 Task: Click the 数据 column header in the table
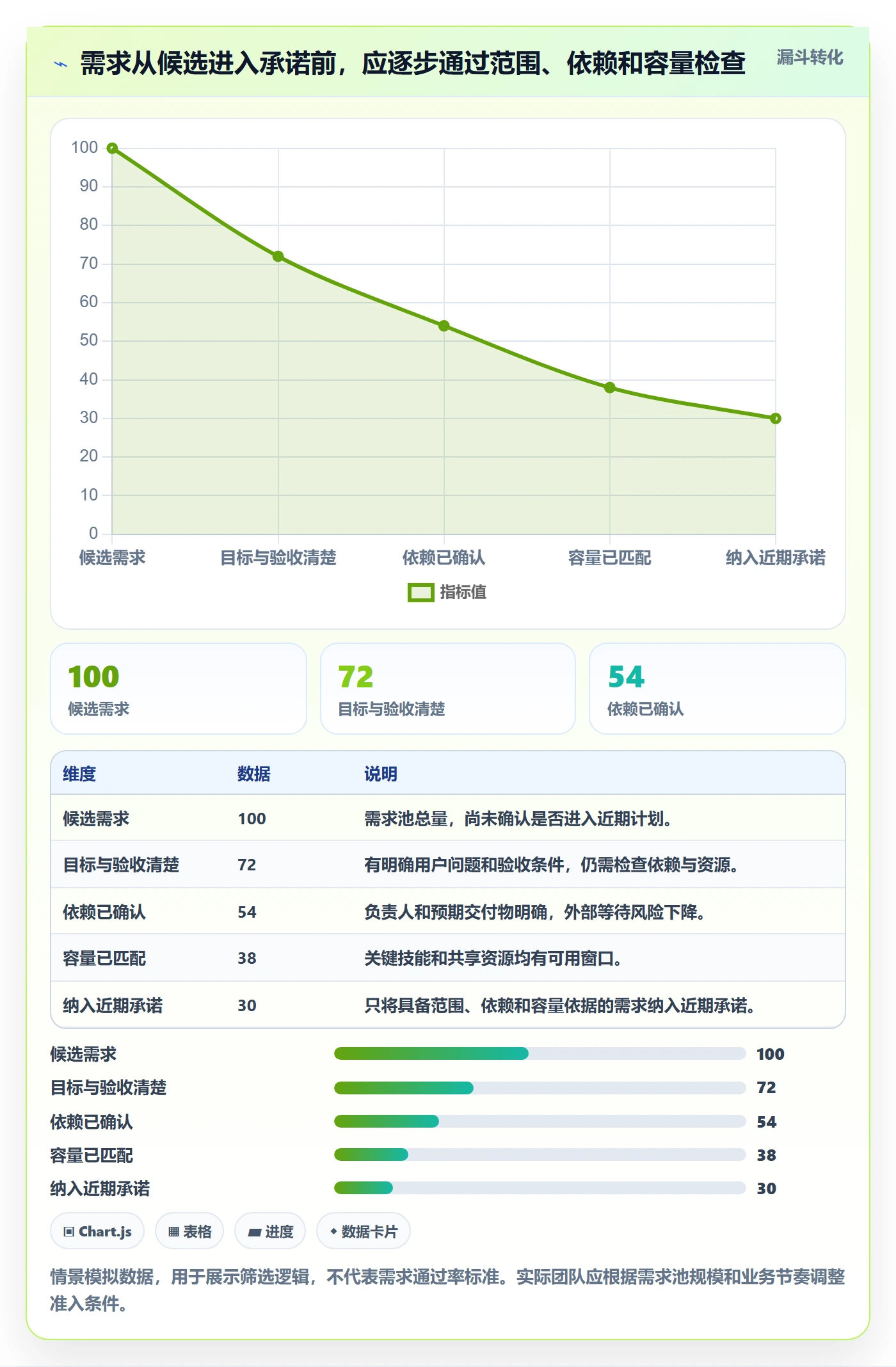254,774
